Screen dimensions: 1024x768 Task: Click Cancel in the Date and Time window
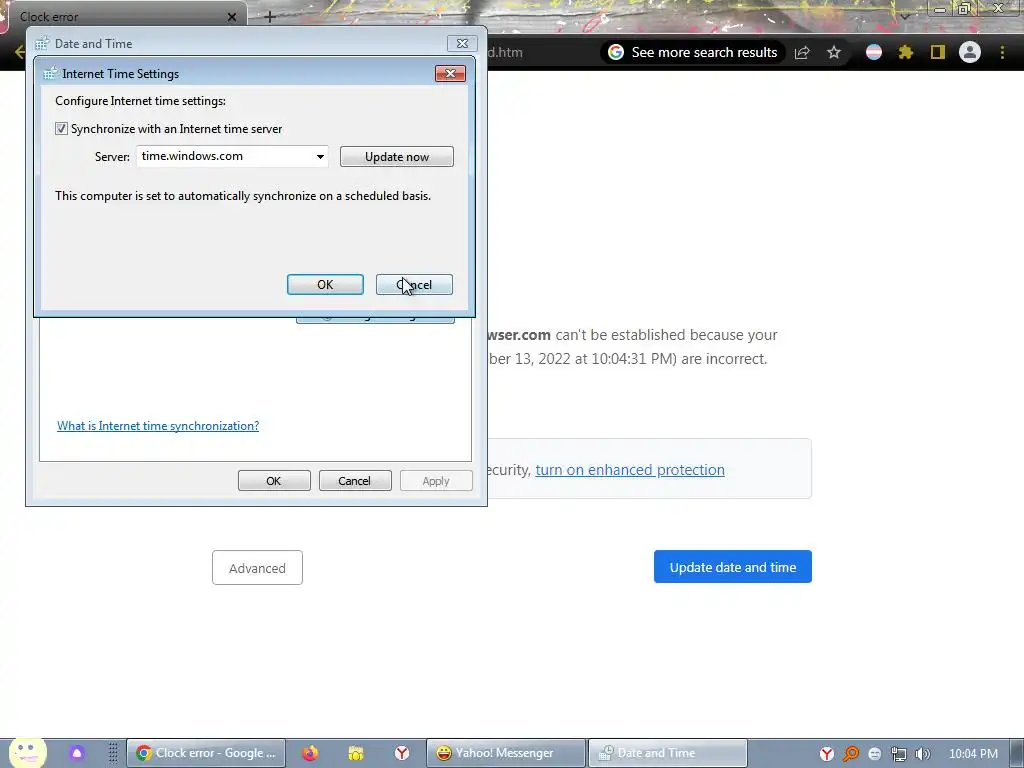point(355,481)
